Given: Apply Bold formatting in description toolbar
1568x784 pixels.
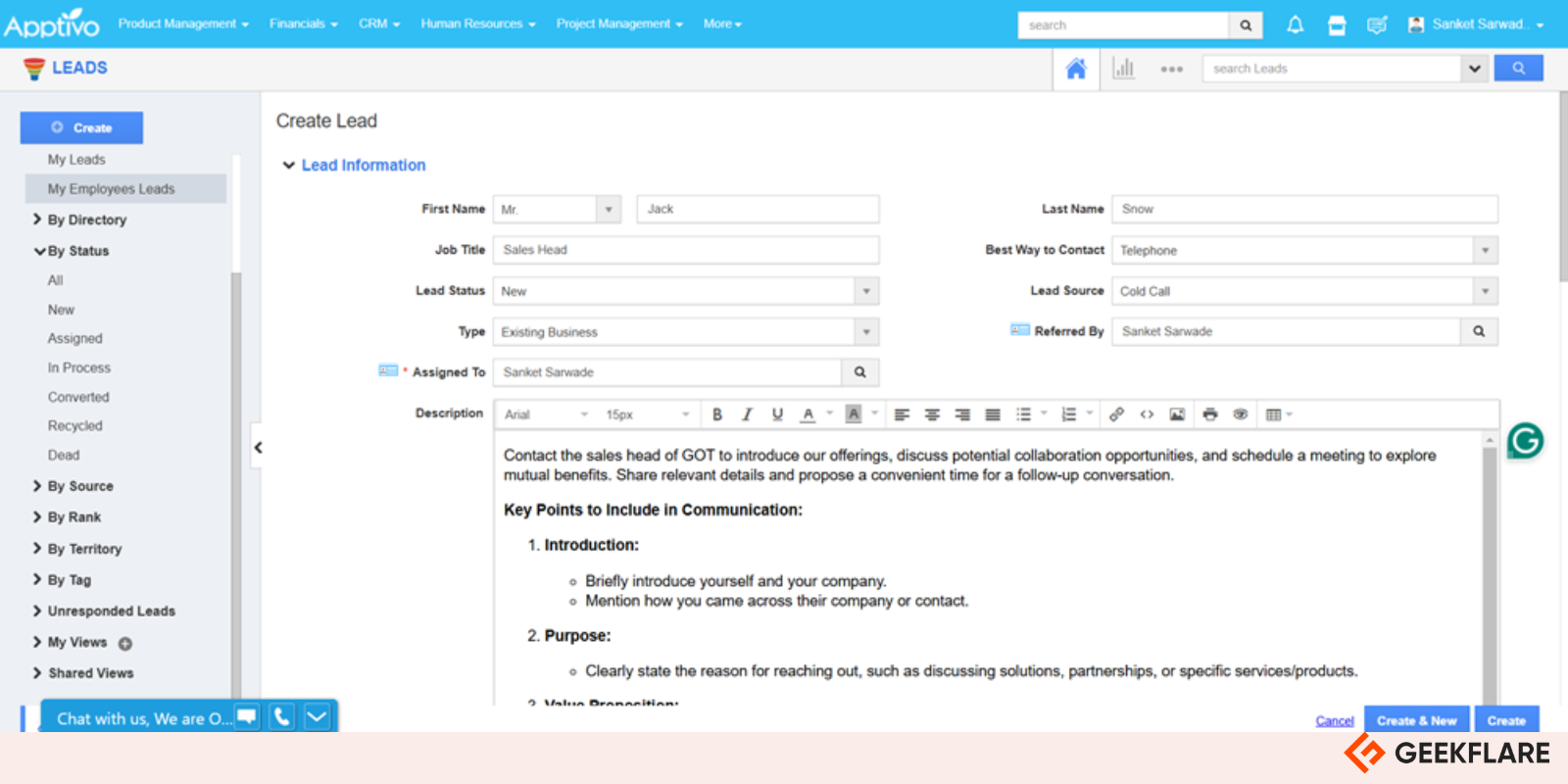Looking at the screenshot, I should 717,415.
